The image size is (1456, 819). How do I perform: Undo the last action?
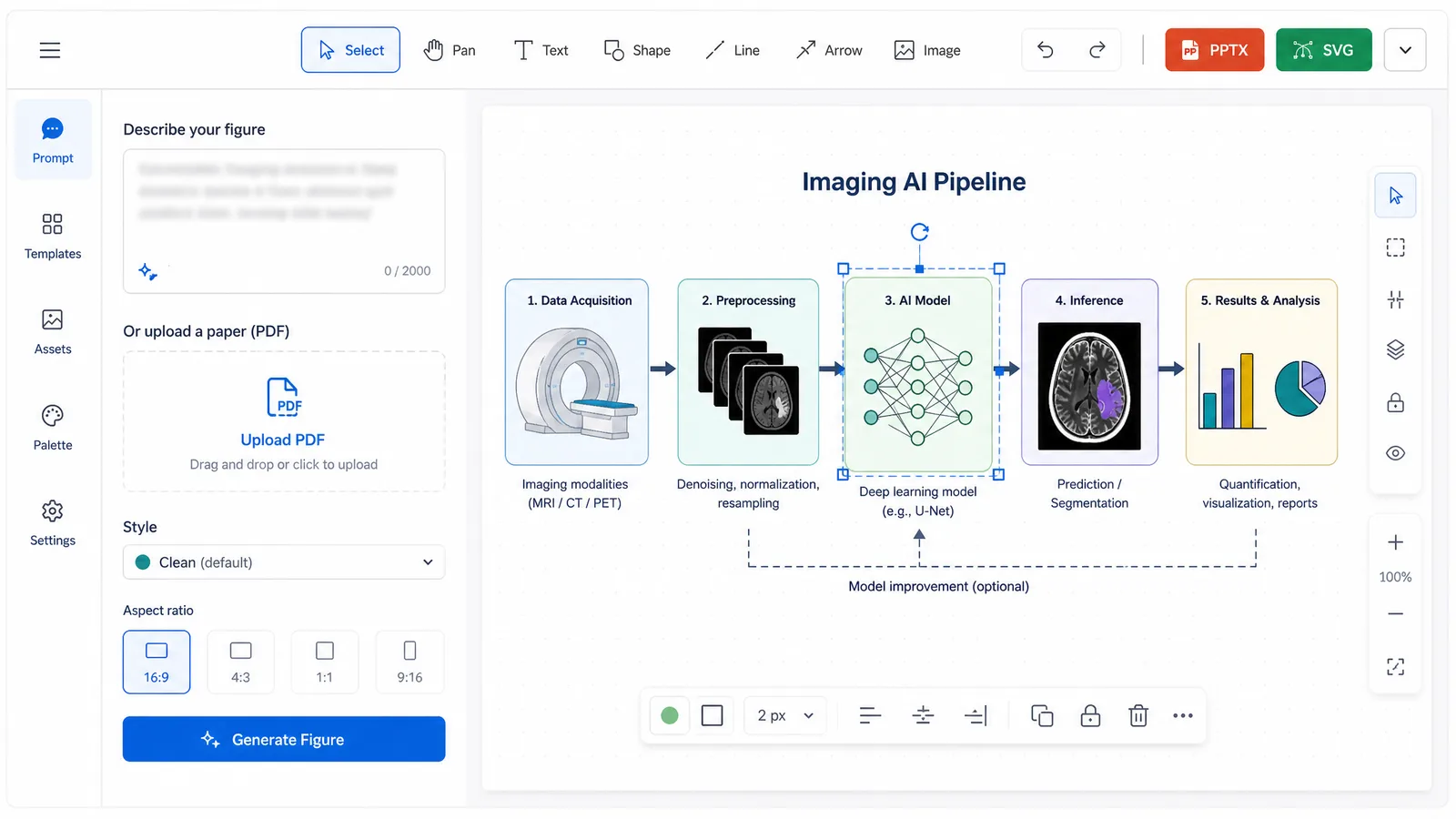(x=1046, y=50)
